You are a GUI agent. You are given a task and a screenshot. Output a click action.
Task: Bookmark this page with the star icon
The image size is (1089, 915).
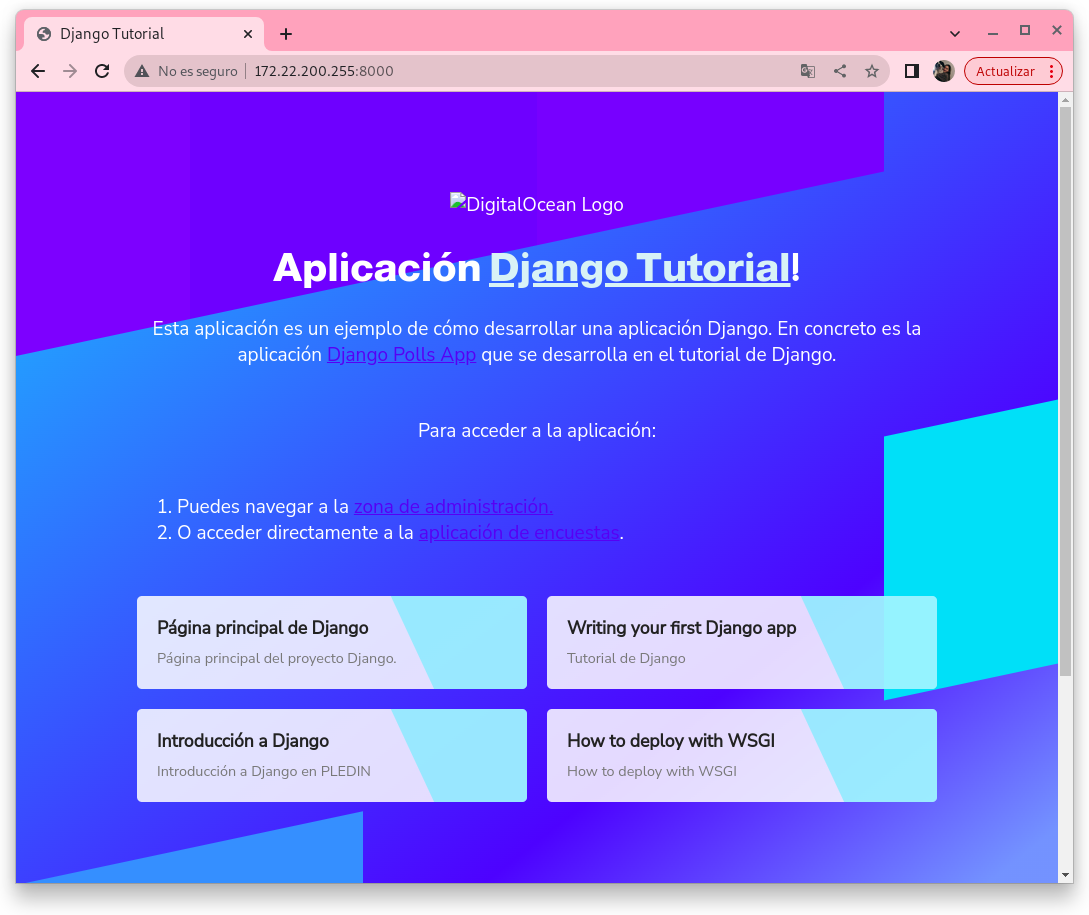click(x=871, y=71)
